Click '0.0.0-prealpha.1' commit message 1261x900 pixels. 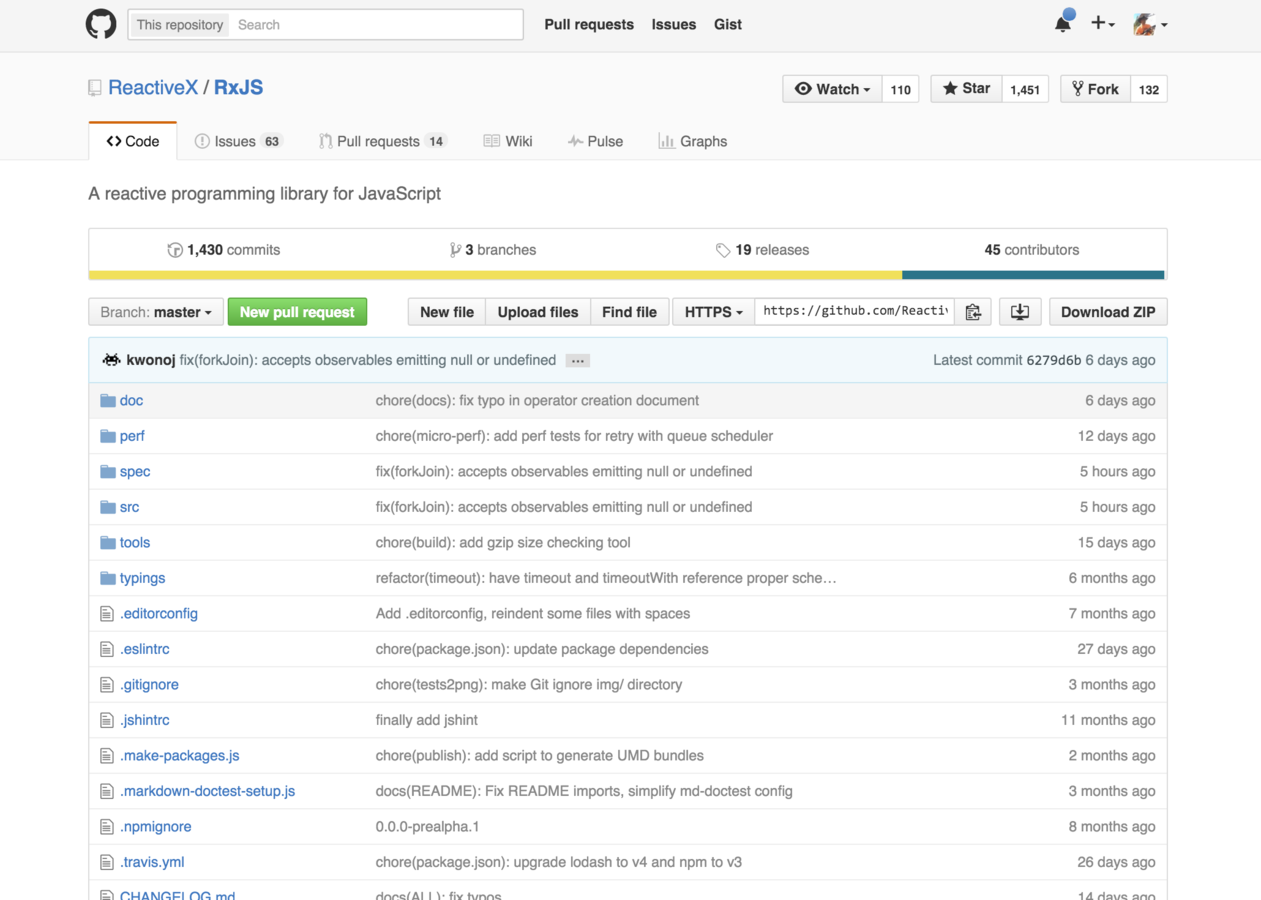coord(427,826)
